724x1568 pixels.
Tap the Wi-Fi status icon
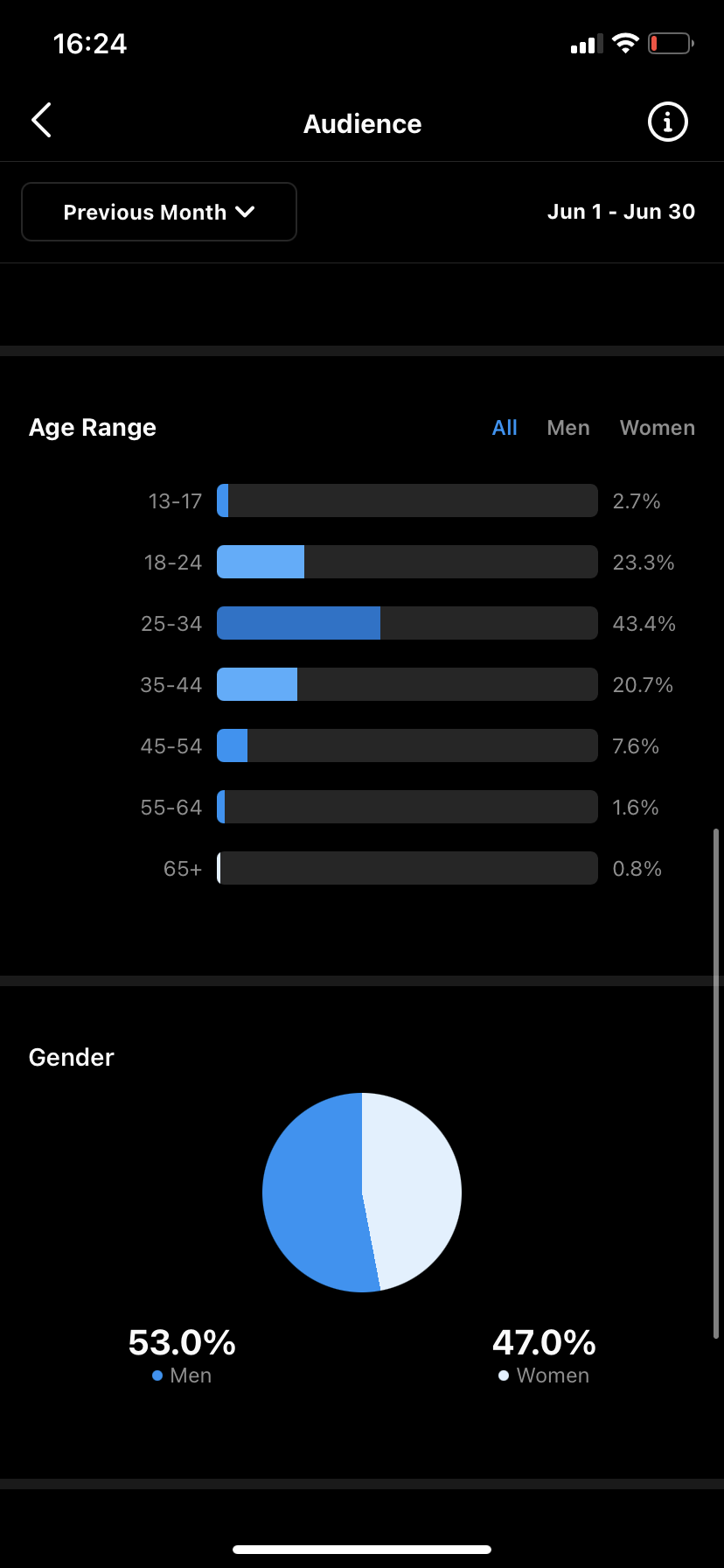[x=625, y=43]
